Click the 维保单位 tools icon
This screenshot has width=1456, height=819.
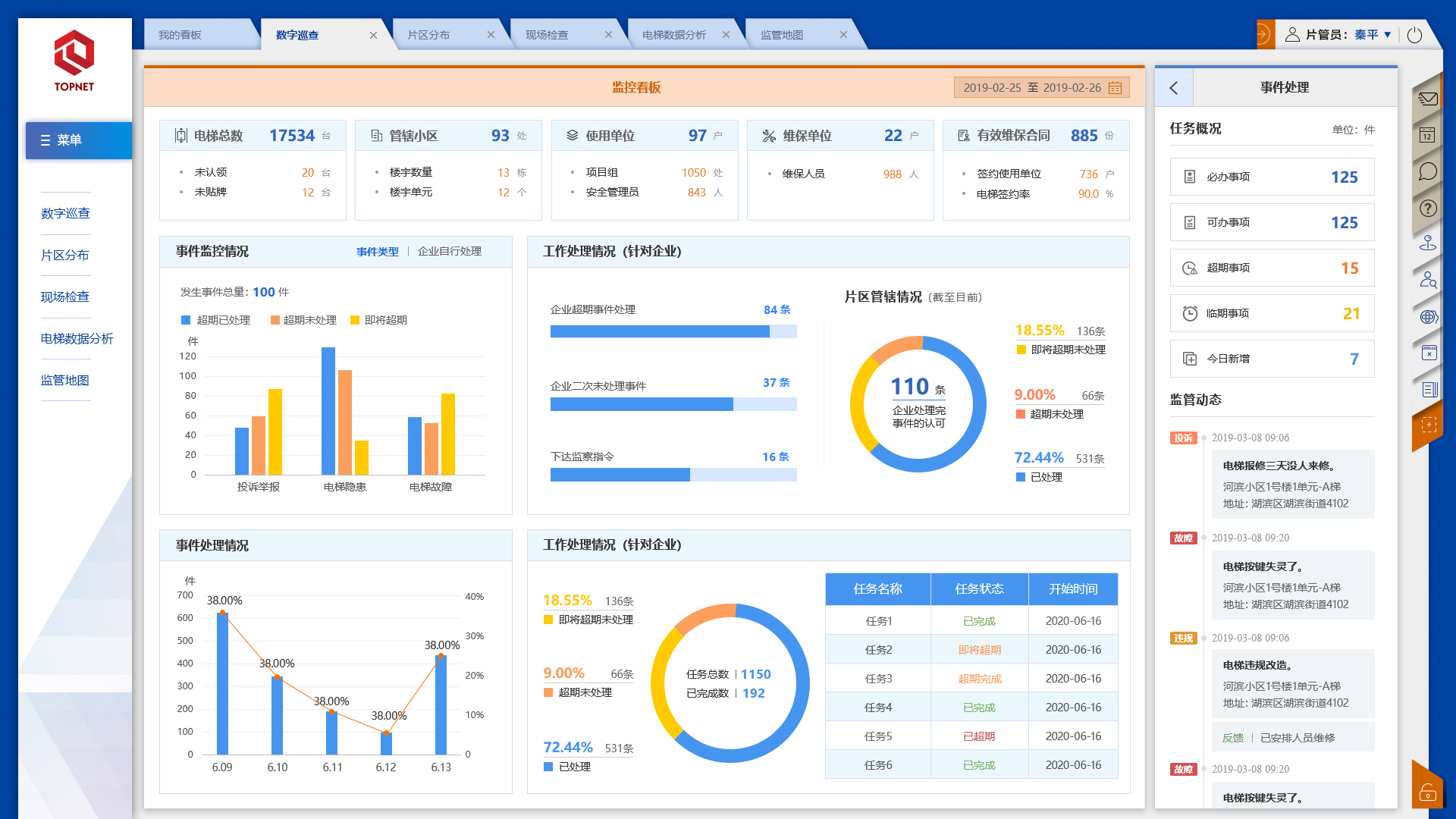[x=769, y=136]
